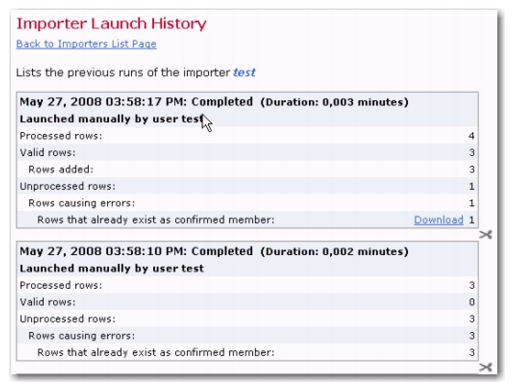The image size is (514, 389).
Task: Click processed rows value 4
Action: click(x=471, y=136)
